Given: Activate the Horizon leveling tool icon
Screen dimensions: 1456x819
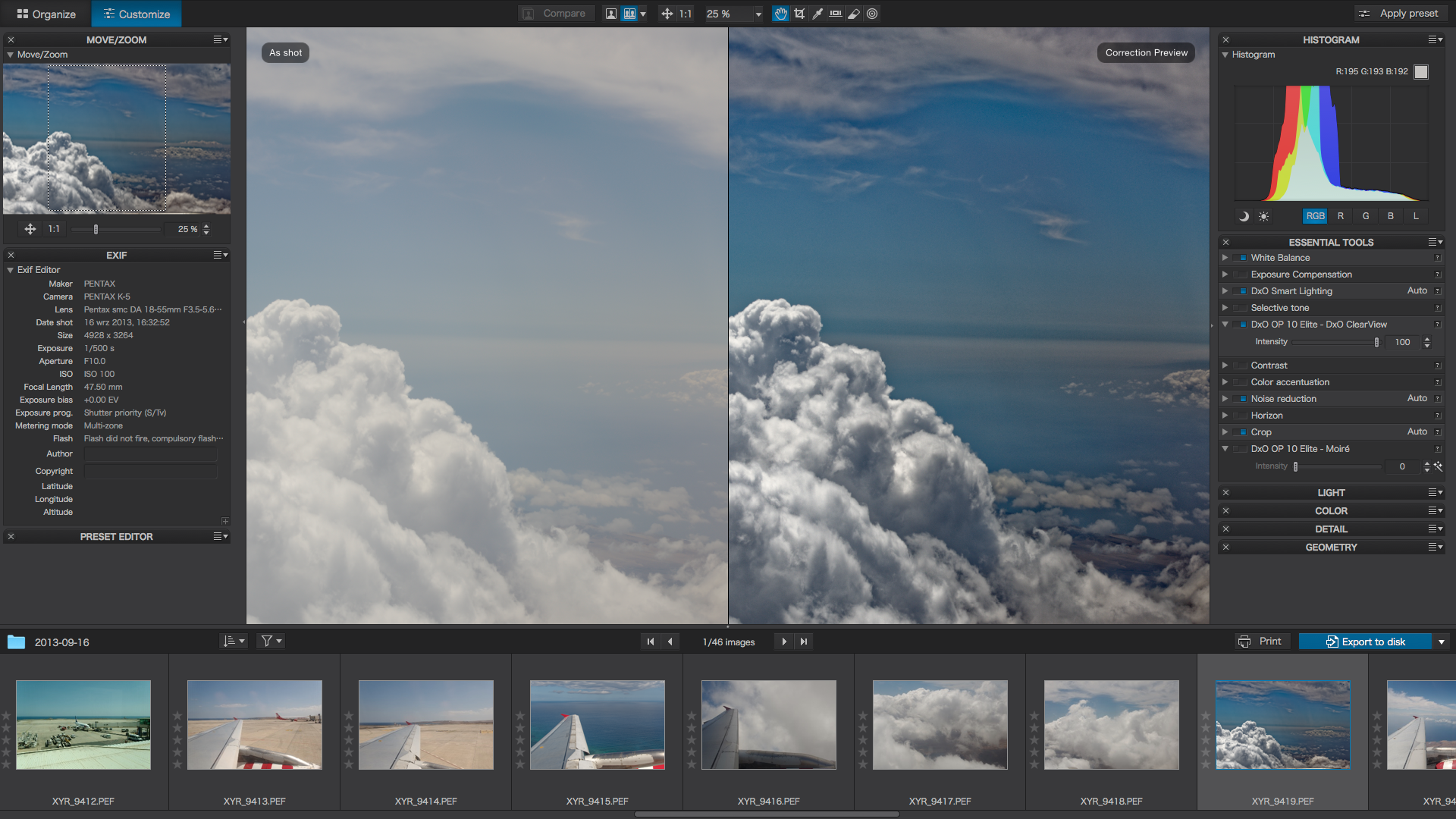Looking at the screenshot, I should [836, 14].
